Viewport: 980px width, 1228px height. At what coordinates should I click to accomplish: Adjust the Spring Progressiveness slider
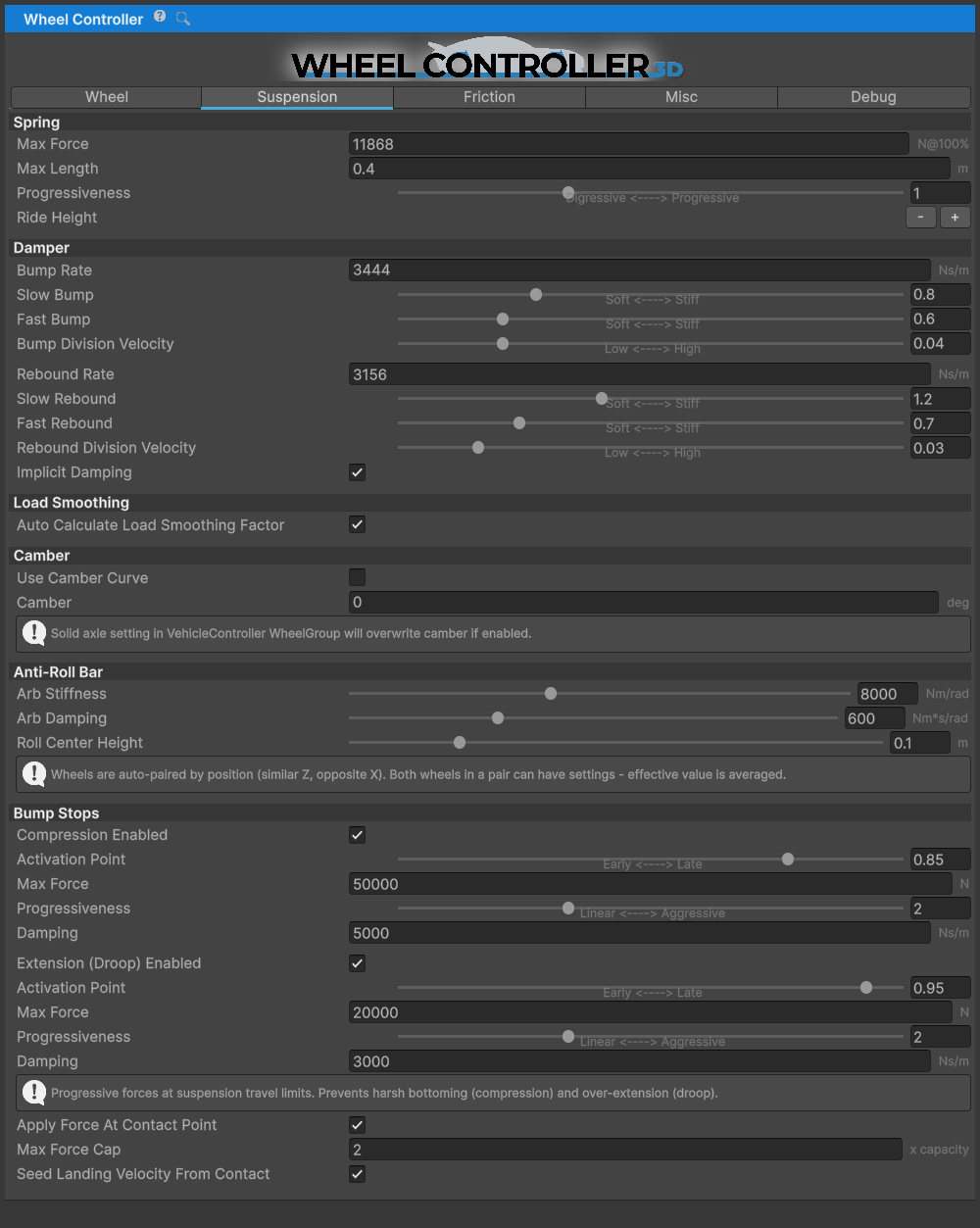point(651,193)
